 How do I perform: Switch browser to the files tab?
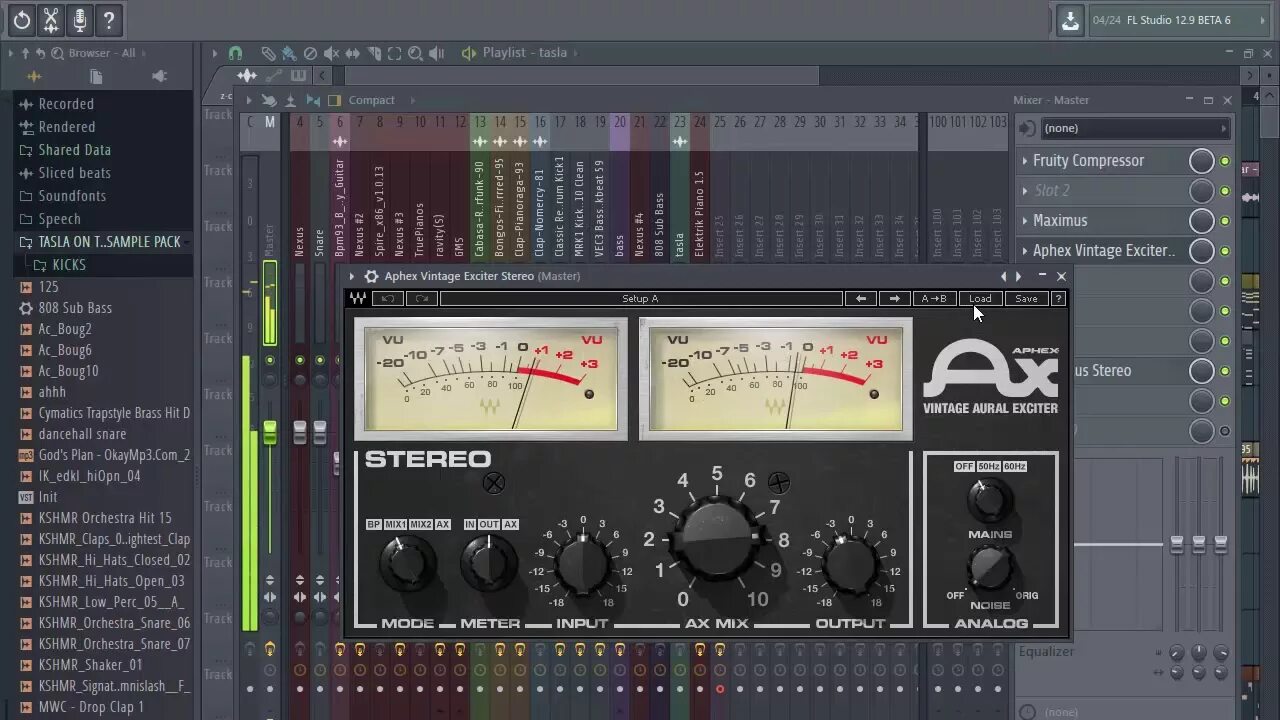point(96,76)
